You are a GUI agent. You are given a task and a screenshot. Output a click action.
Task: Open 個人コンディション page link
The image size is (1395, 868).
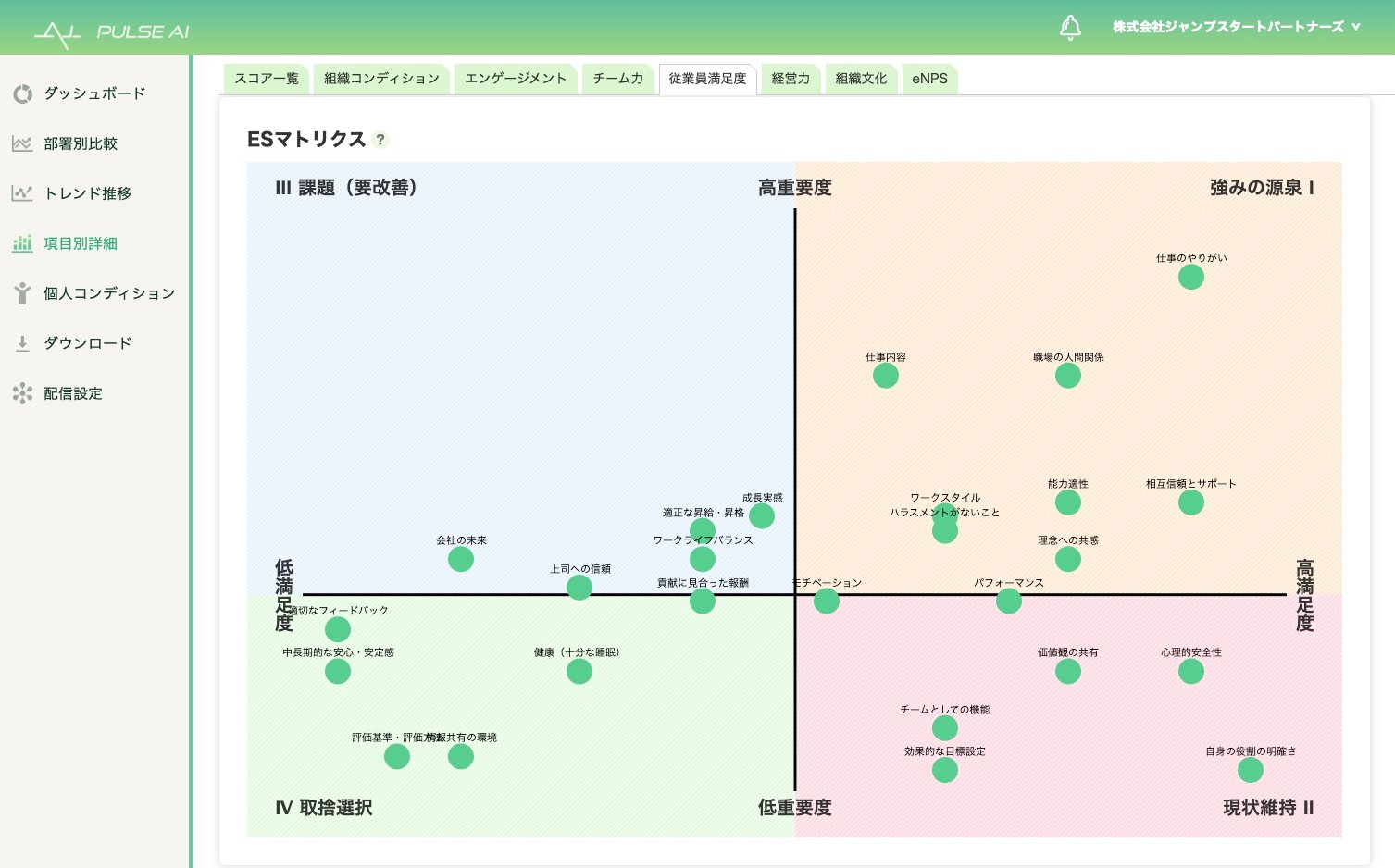tap(109, 293)
